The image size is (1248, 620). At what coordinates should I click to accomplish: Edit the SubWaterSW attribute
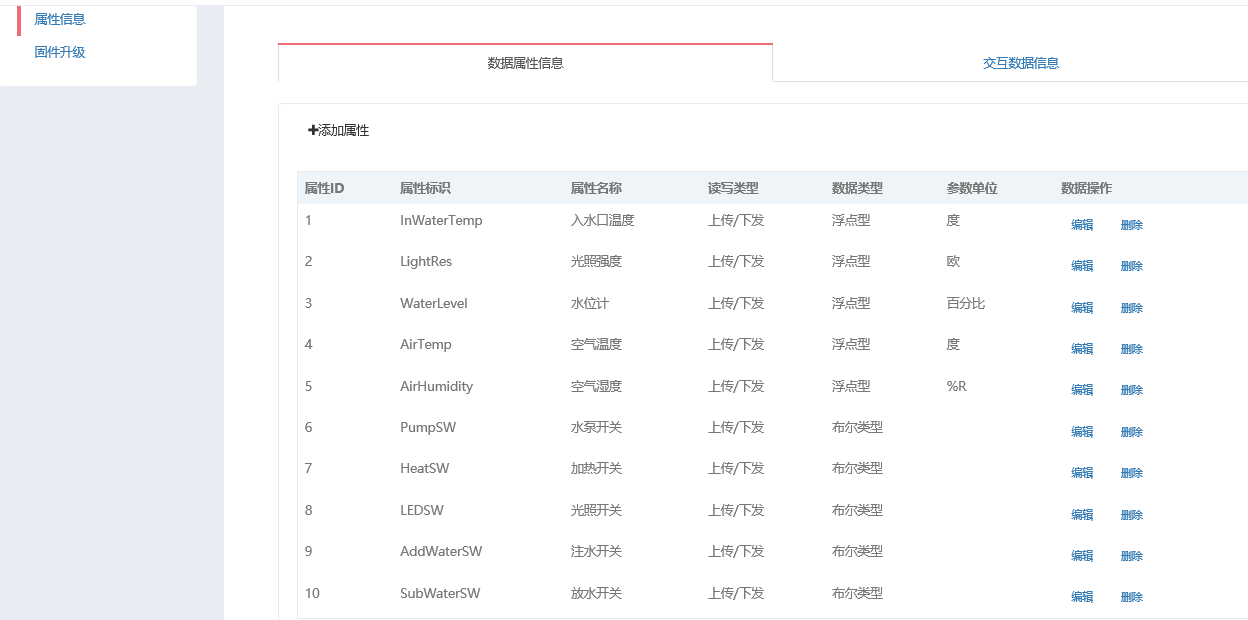point(1082,597)
